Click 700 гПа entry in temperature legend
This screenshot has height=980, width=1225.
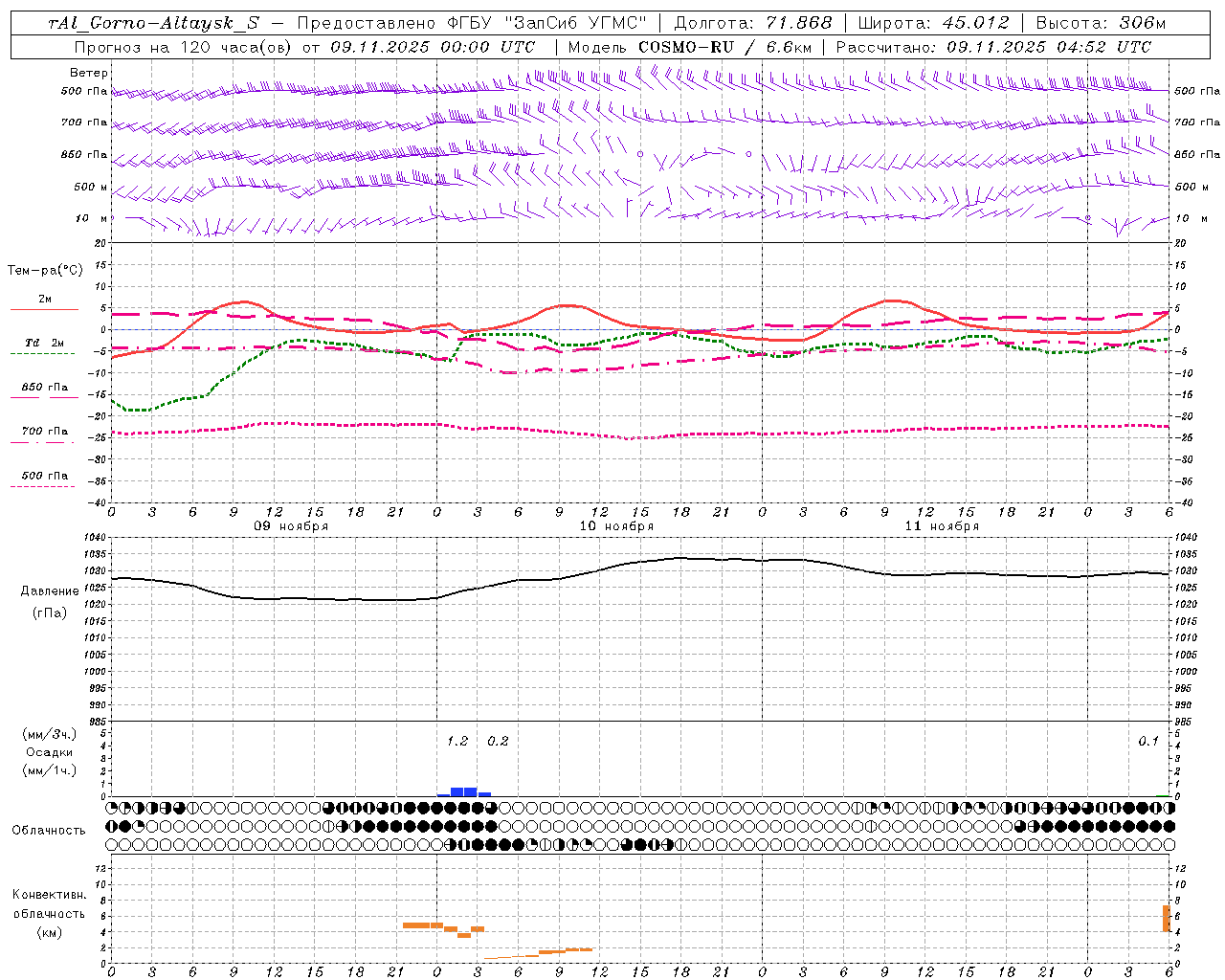click(x=45, y=434)
